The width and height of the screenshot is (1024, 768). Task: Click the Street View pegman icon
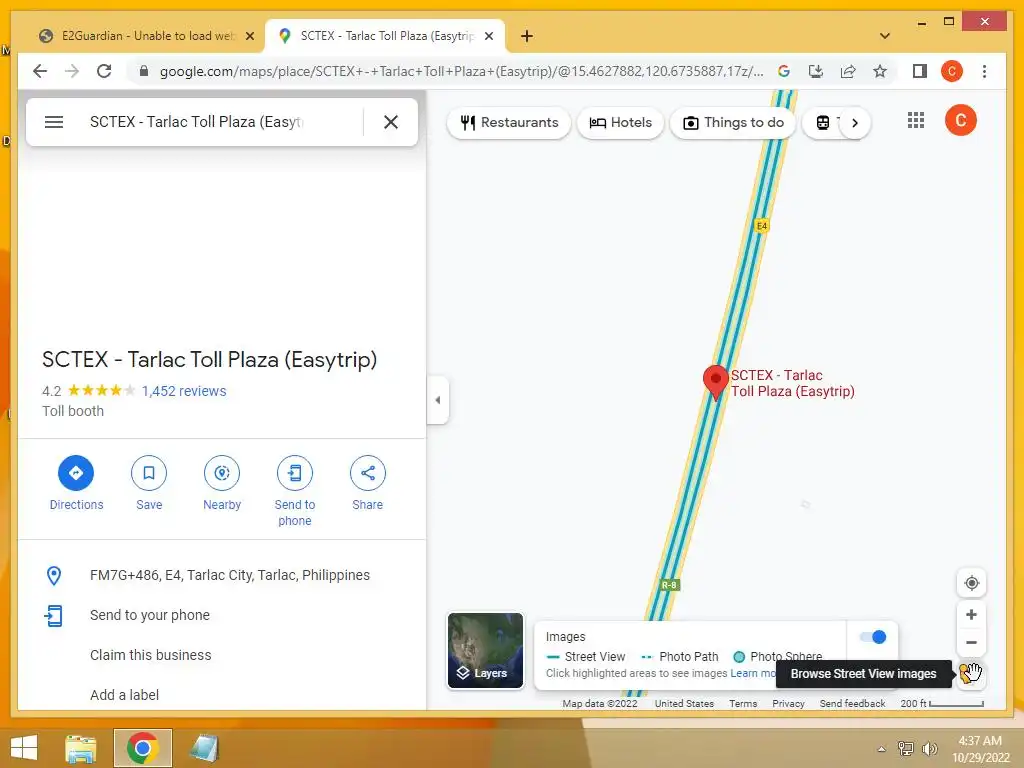(x=970, y=672)
